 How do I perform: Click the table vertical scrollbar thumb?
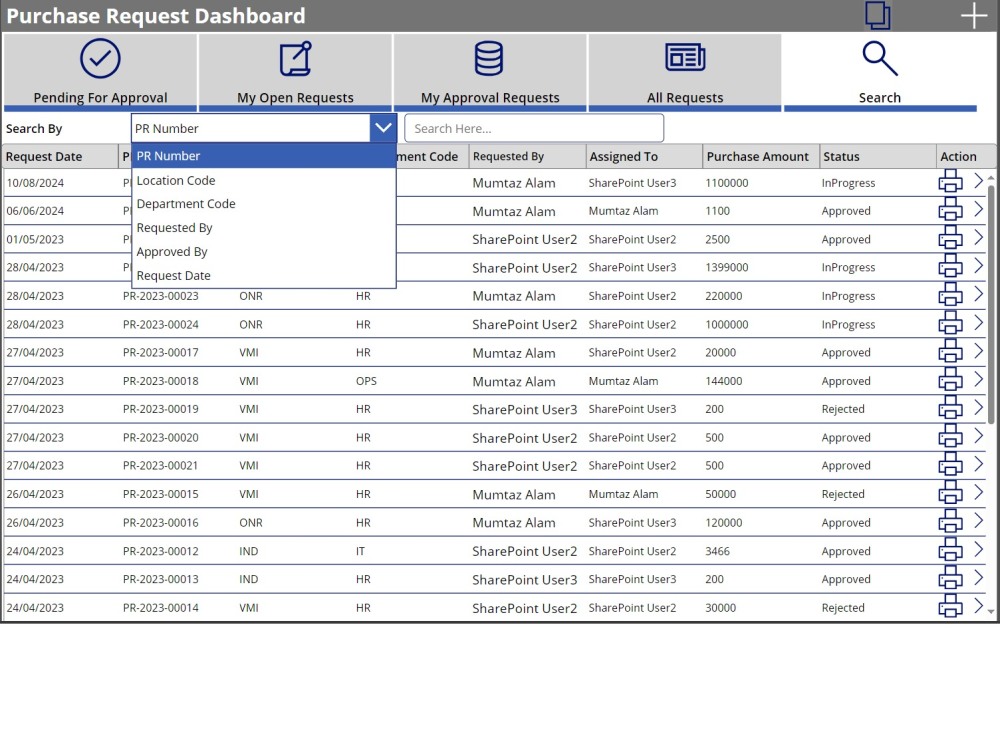point(991,304)
